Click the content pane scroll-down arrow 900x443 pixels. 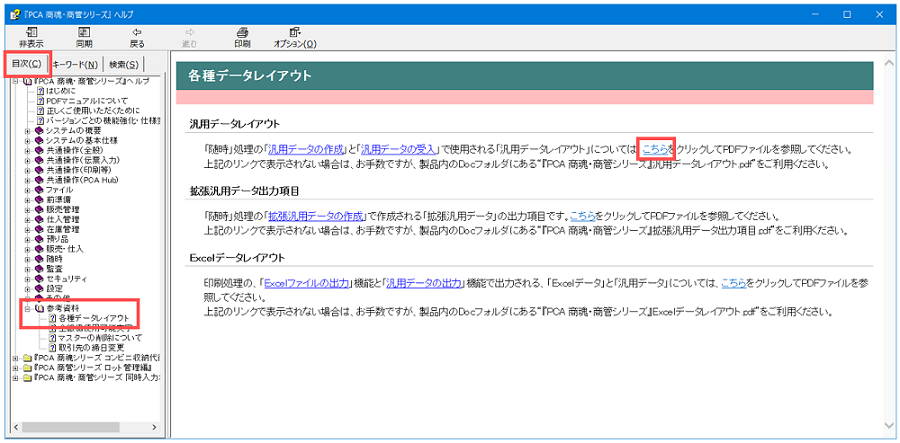coord(889,426)
